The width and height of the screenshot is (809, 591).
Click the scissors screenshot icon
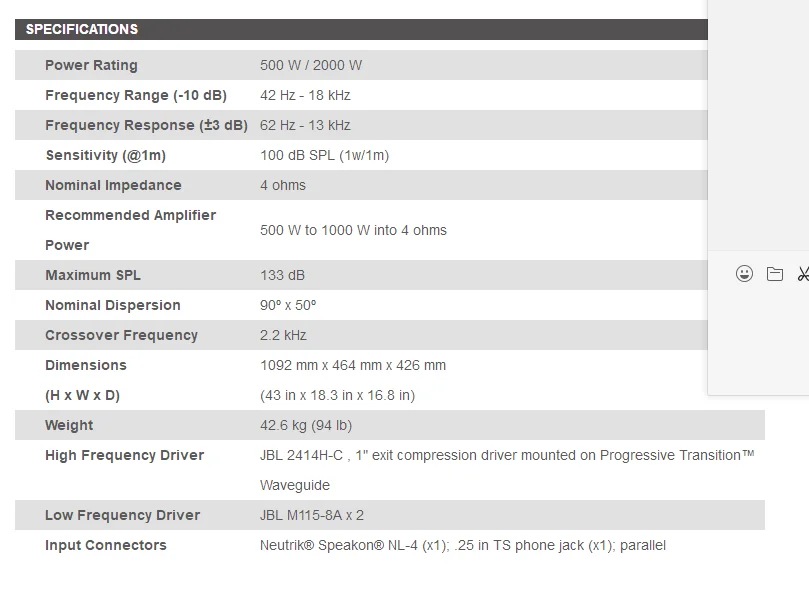(x=803, y=274)
